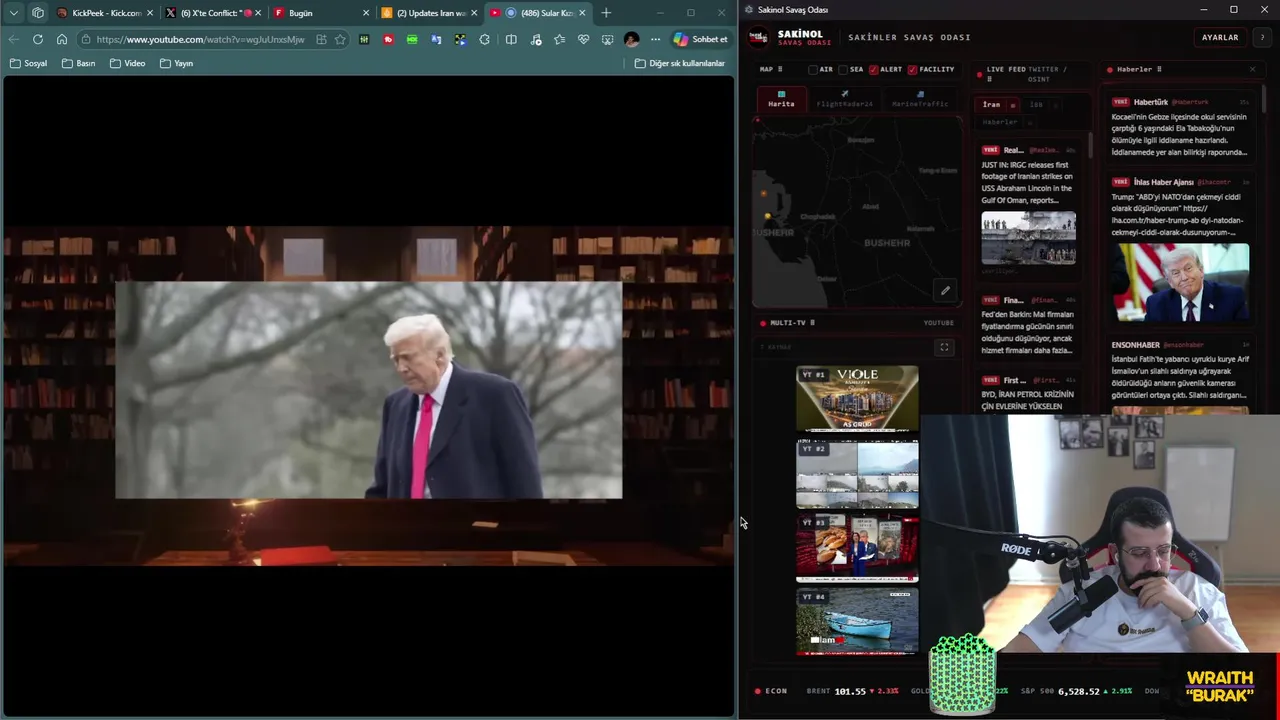Open the question mark help button

coord(1262,37)
